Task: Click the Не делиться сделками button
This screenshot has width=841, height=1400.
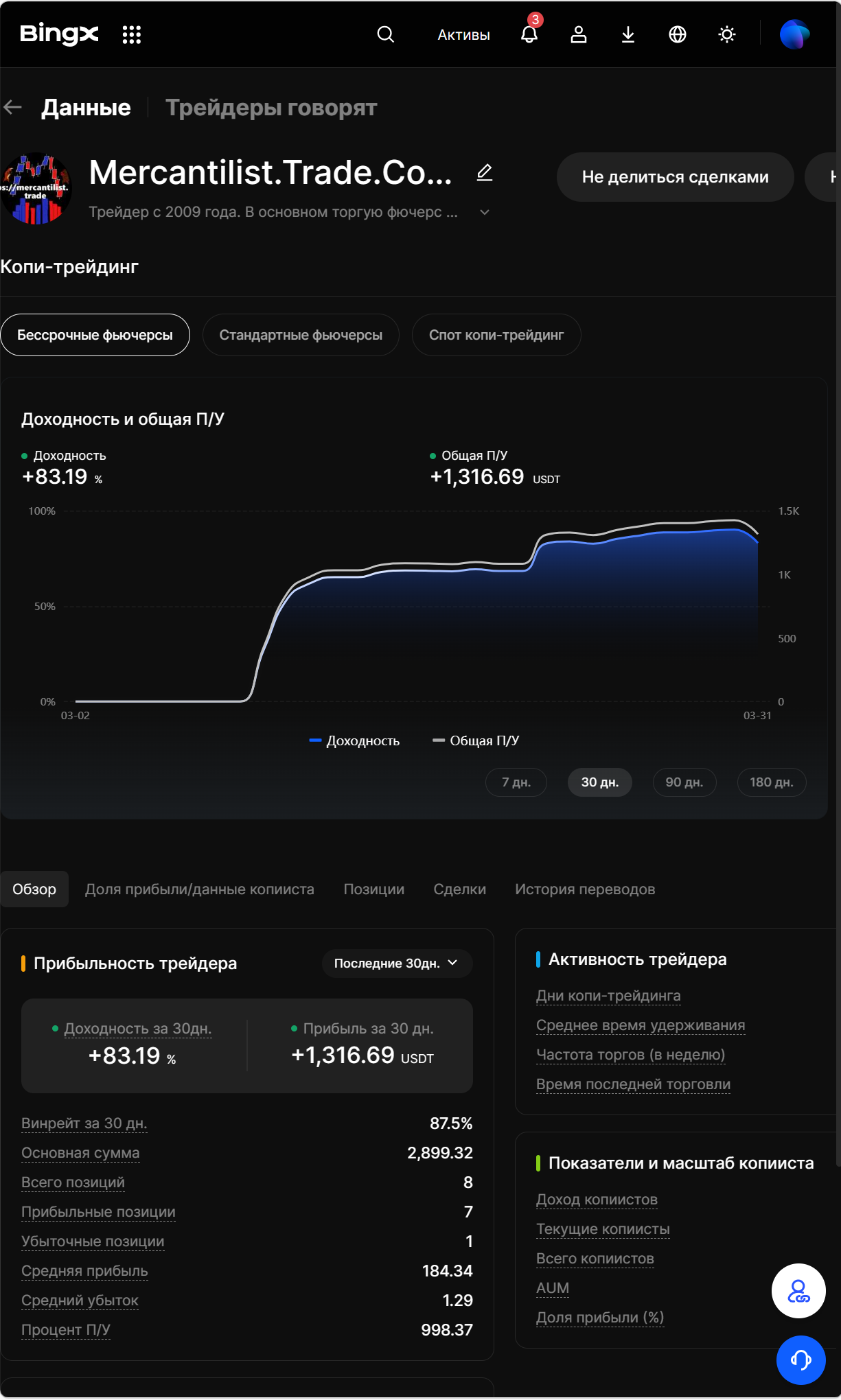Action: (675, 177)
